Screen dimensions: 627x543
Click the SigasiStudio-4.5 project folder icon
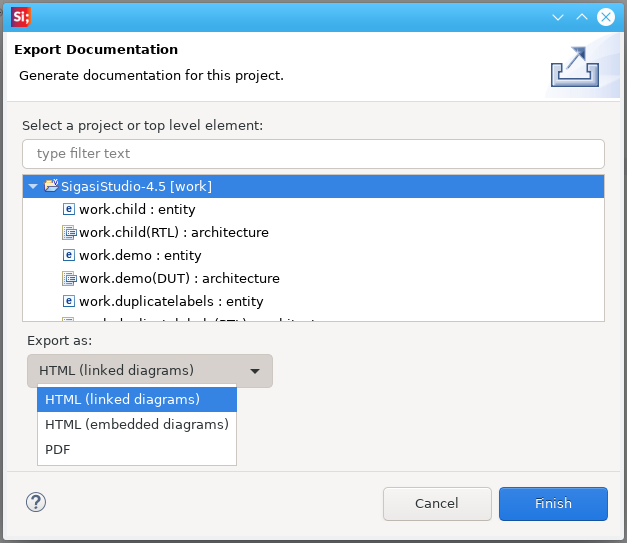tap(51, 186)
